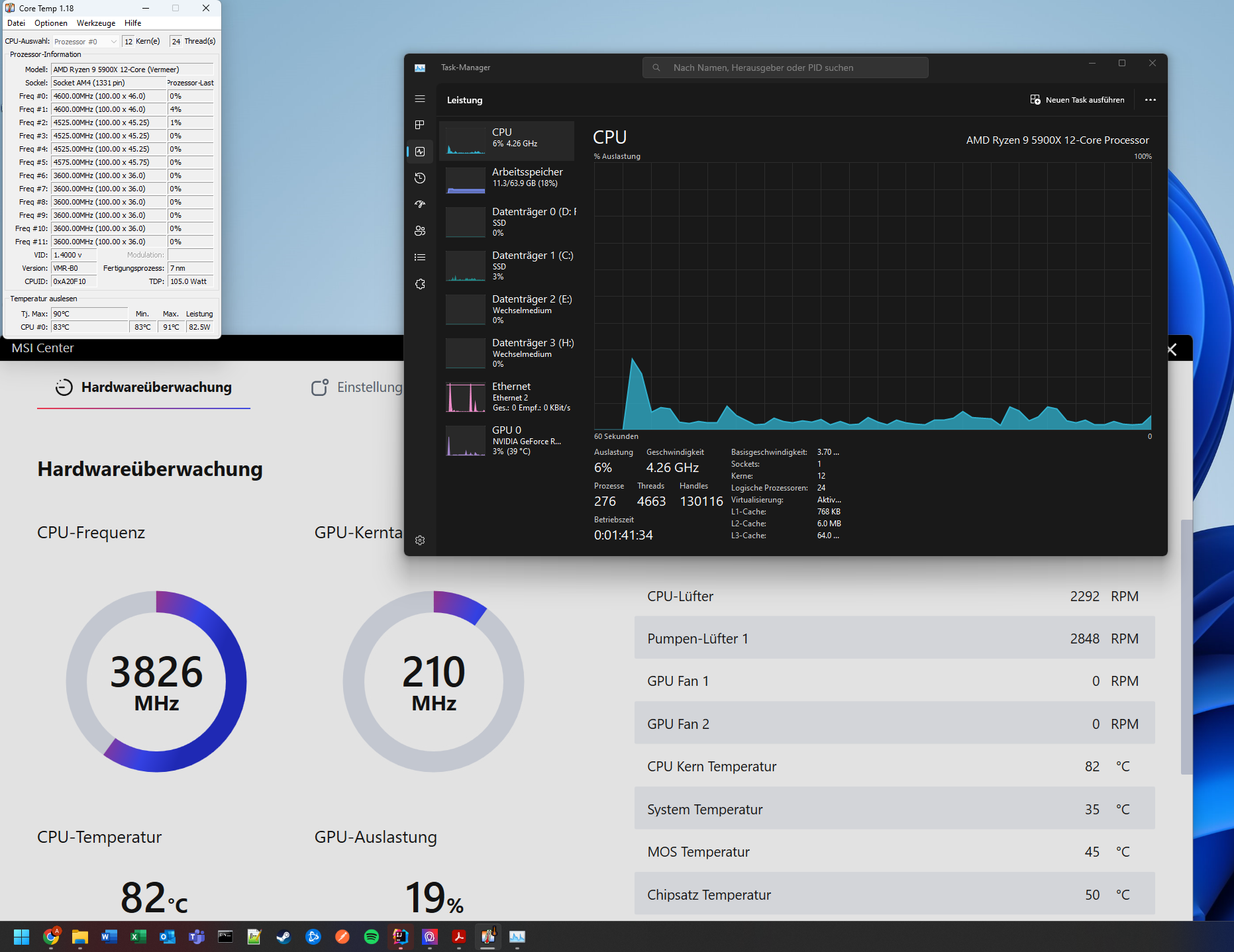Screen dimensions: 1234x952
Task: Click the Windows Start button
Action: pos(22,937)
